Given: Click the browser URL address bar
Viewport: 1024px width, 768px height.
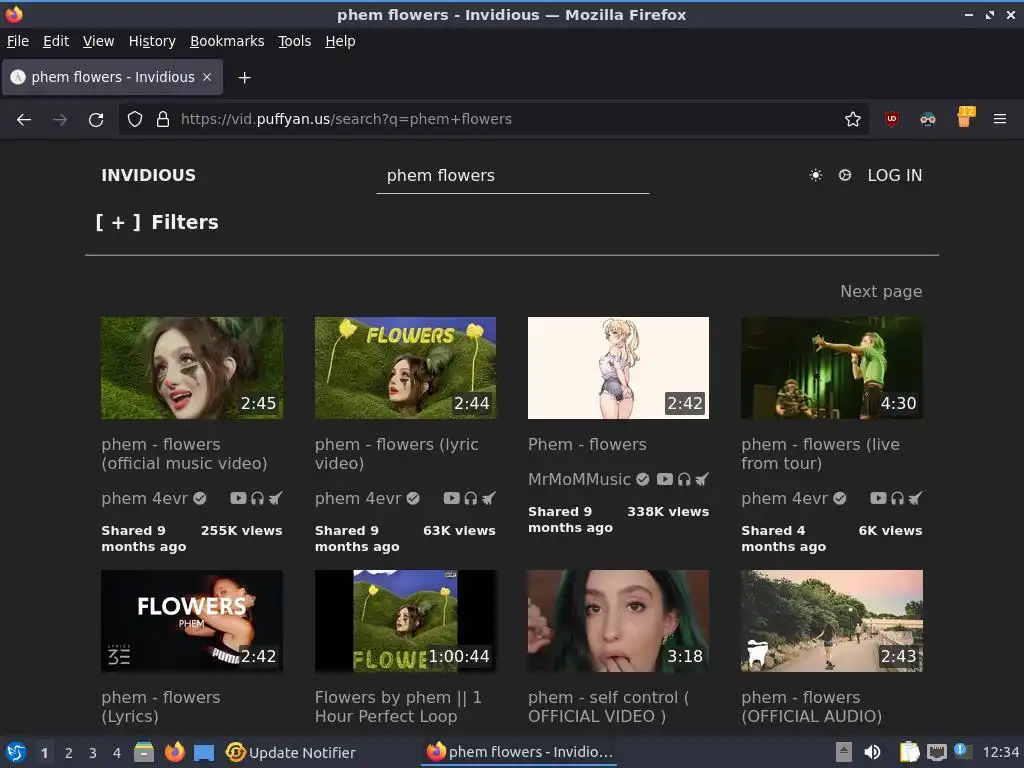Looking at the screenshot, I should pos(493,119).
